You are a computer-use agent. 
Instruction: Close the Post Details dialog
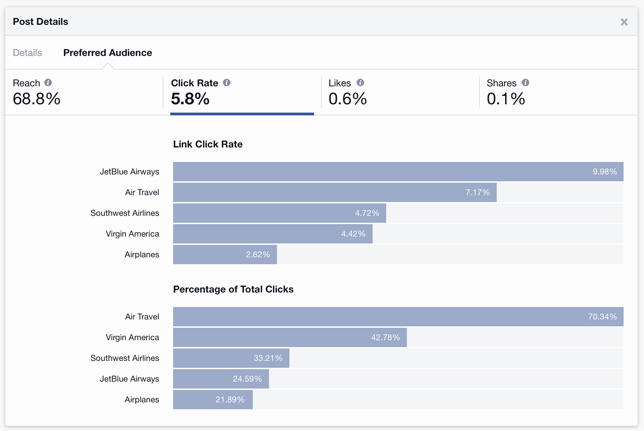point(624,22)
